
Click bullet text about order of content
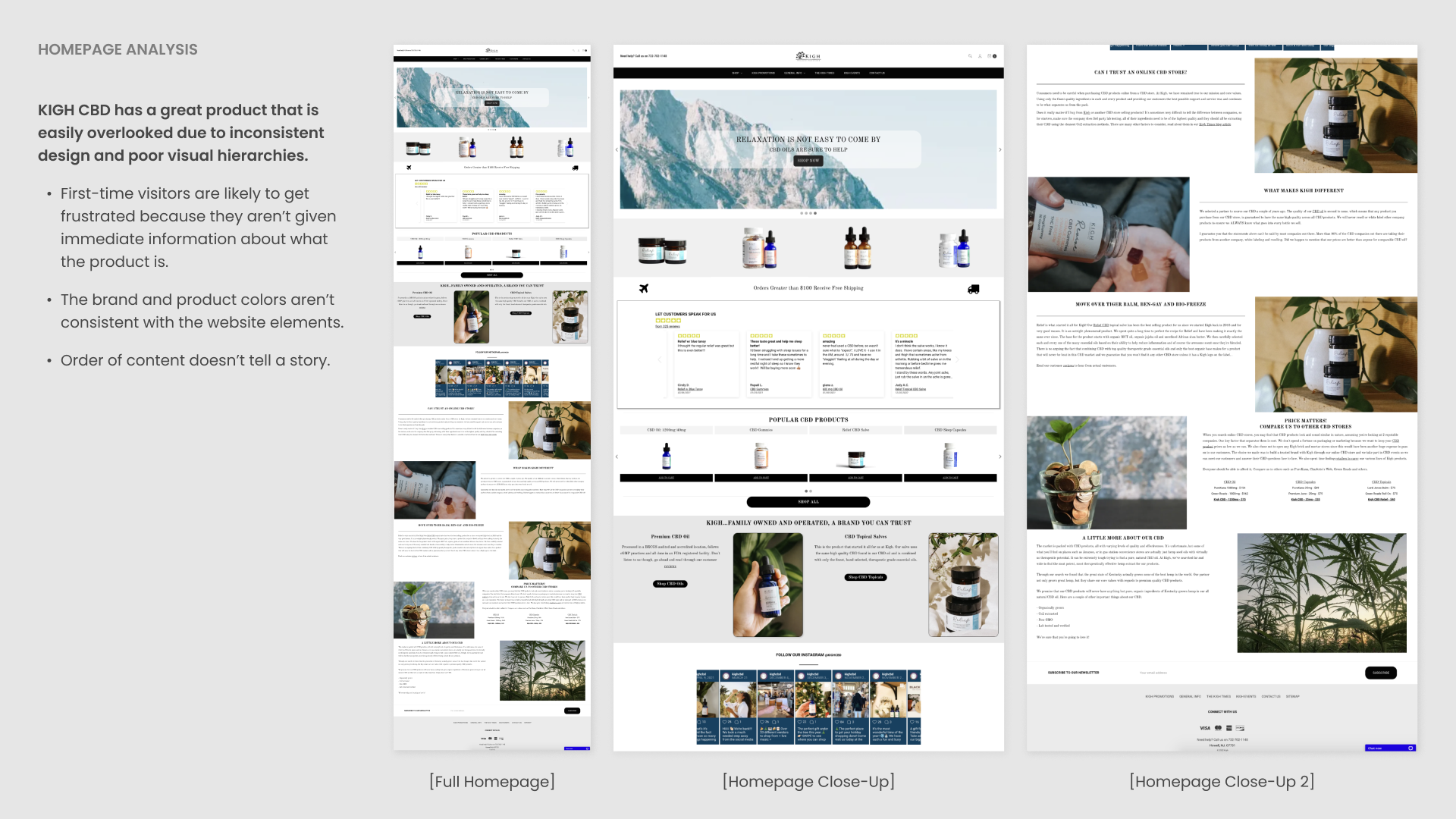point(196,360)
